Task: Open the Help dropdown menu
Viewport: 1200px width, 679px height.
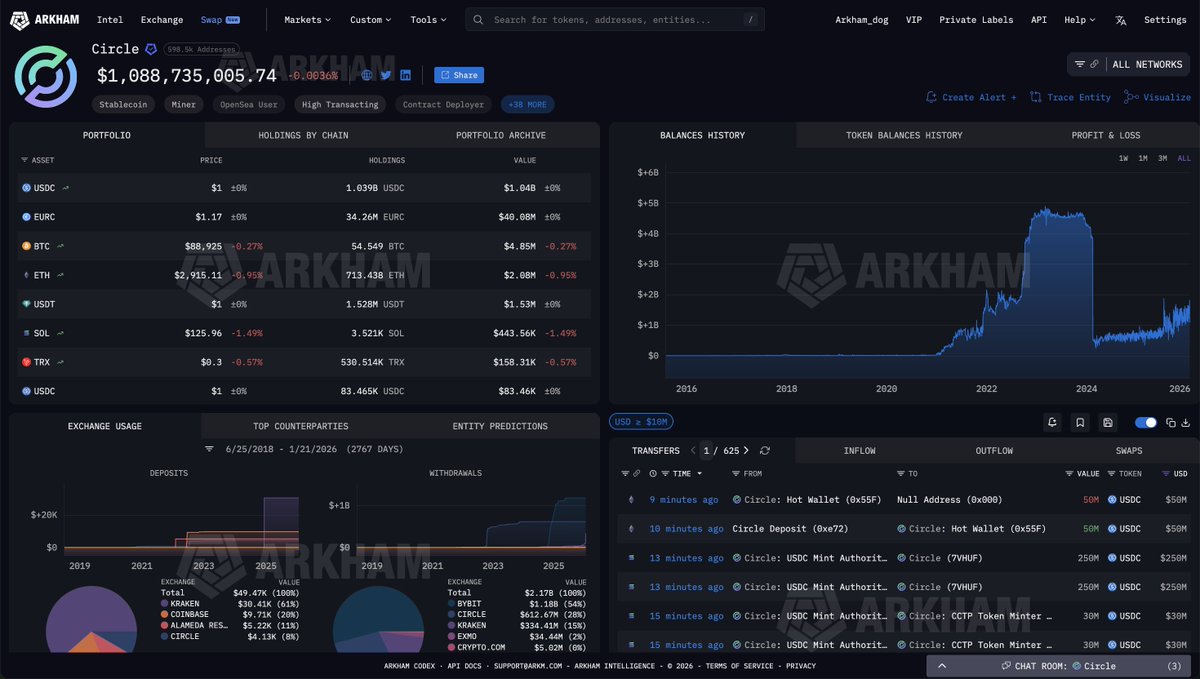Action: coord(1079,20)
